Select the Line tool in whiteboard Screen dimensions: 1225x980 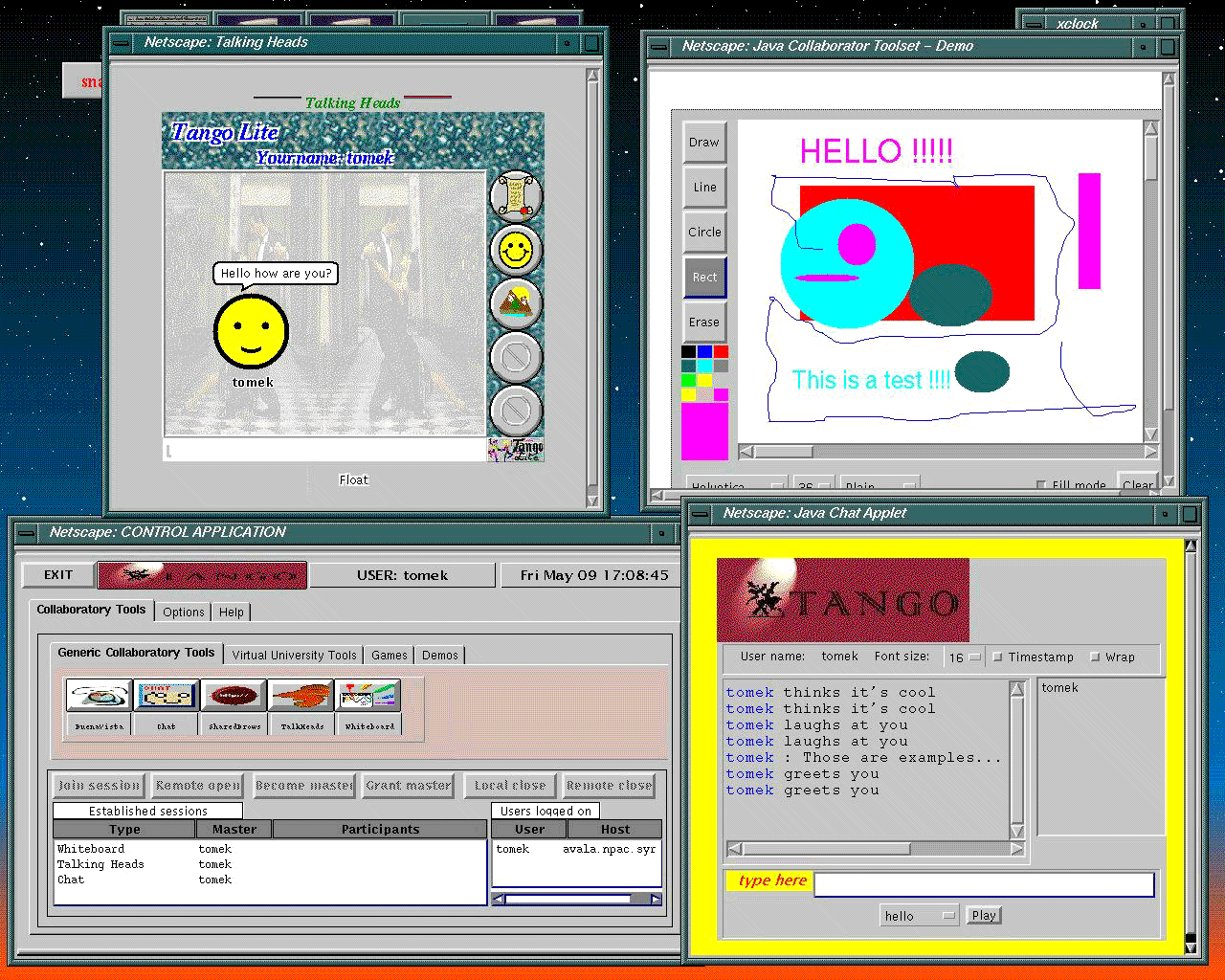point(704,188)
